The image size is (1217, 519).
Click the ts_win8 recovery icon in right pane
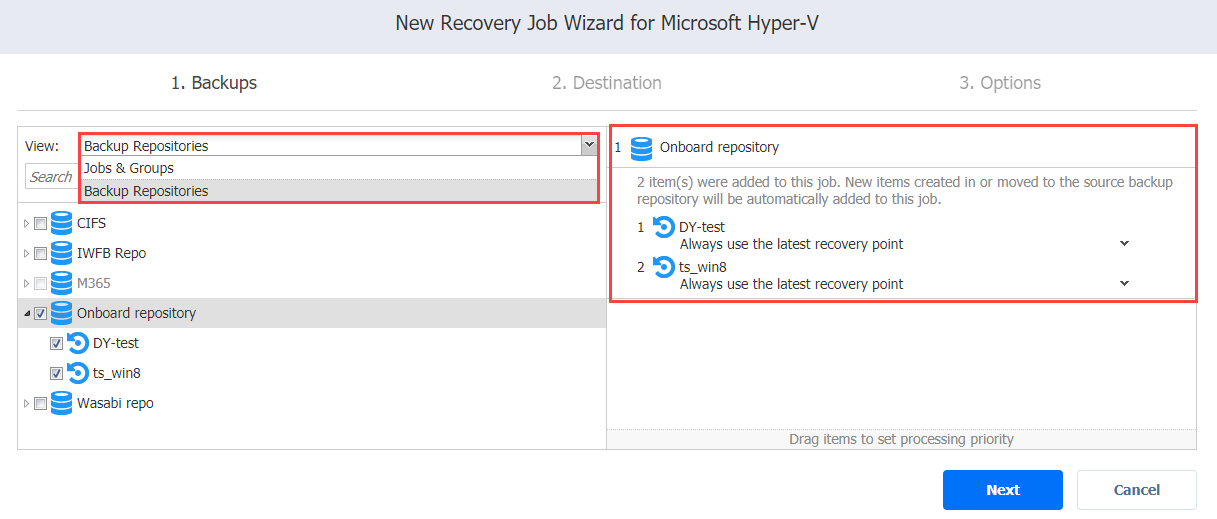pos(663,267)
